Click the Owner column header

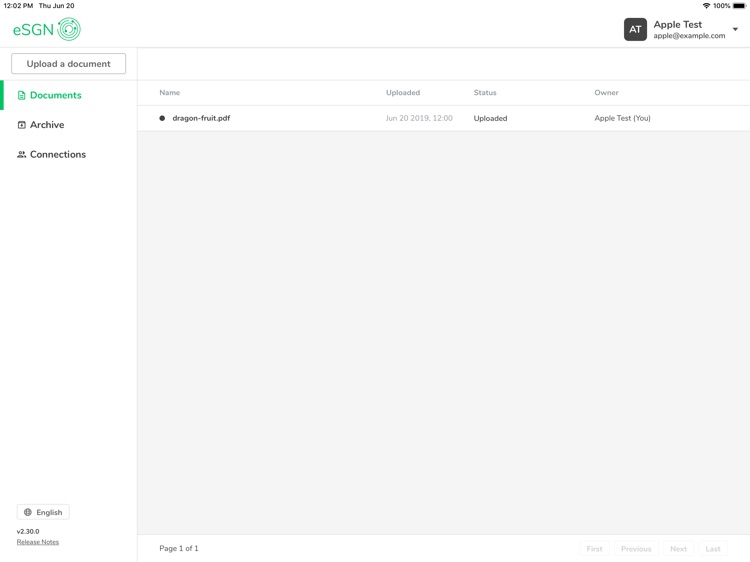606,93
